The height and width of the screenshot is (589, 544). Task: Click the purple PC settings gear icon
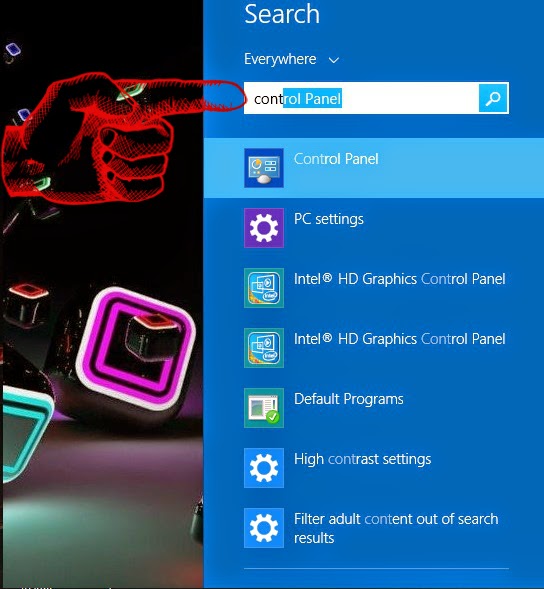[264, 228]
